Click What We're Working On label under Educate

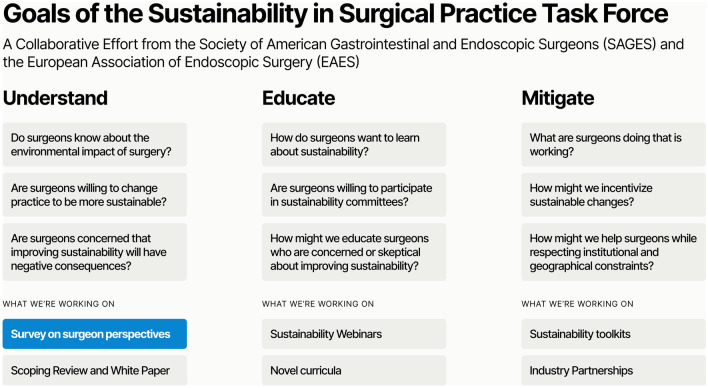click(318, 304)
